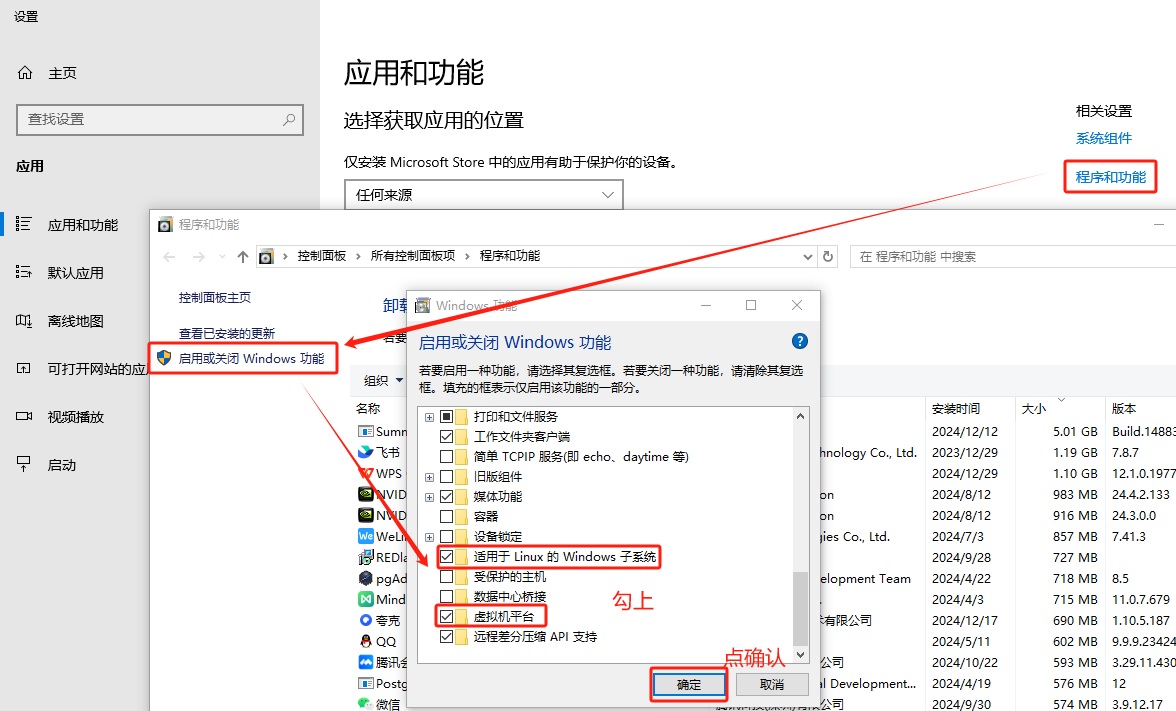Click the features list scrollbar down arrow

(x=799, y=655)
